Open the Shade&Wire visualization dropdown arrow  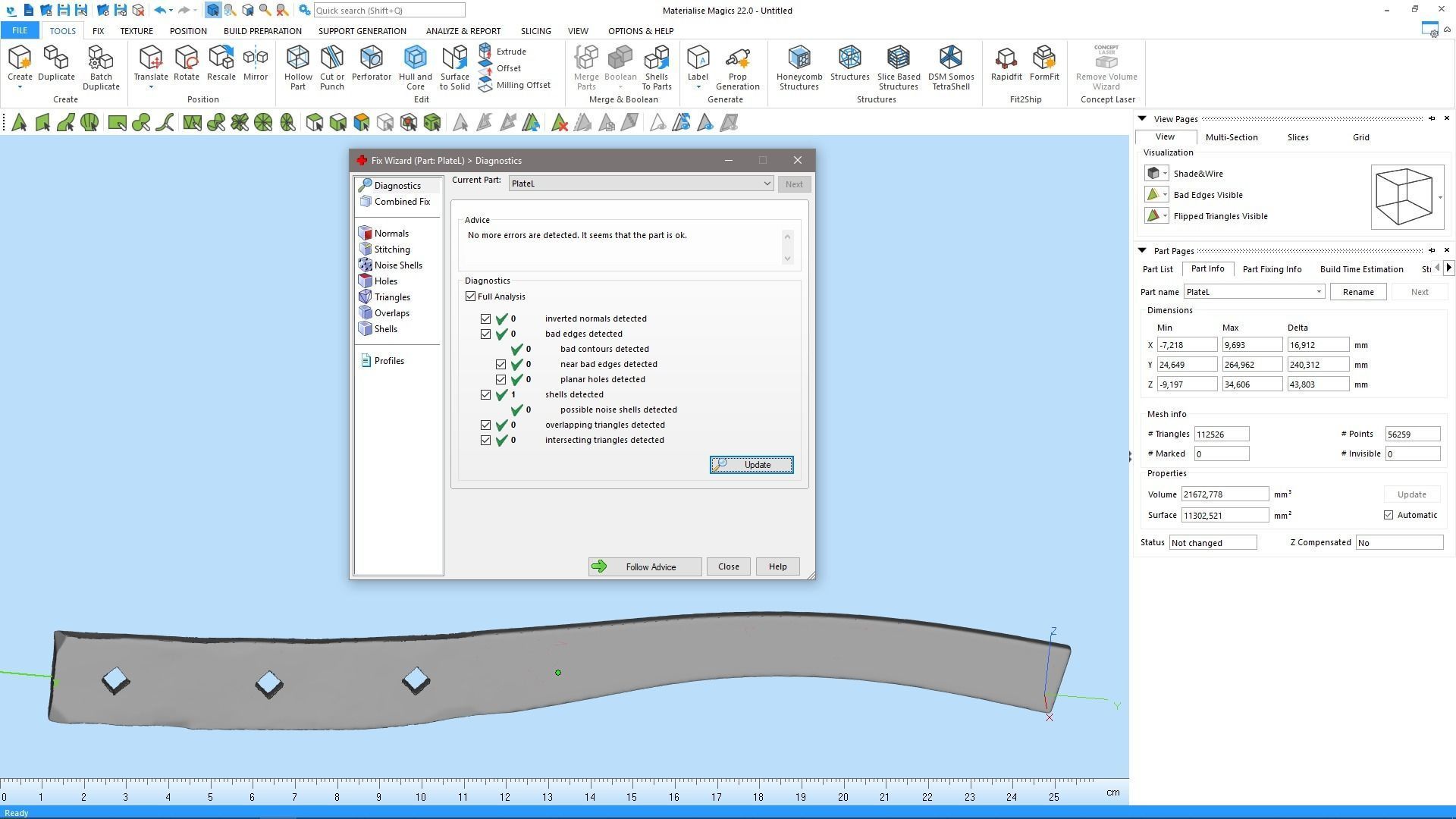(1166, 174)
